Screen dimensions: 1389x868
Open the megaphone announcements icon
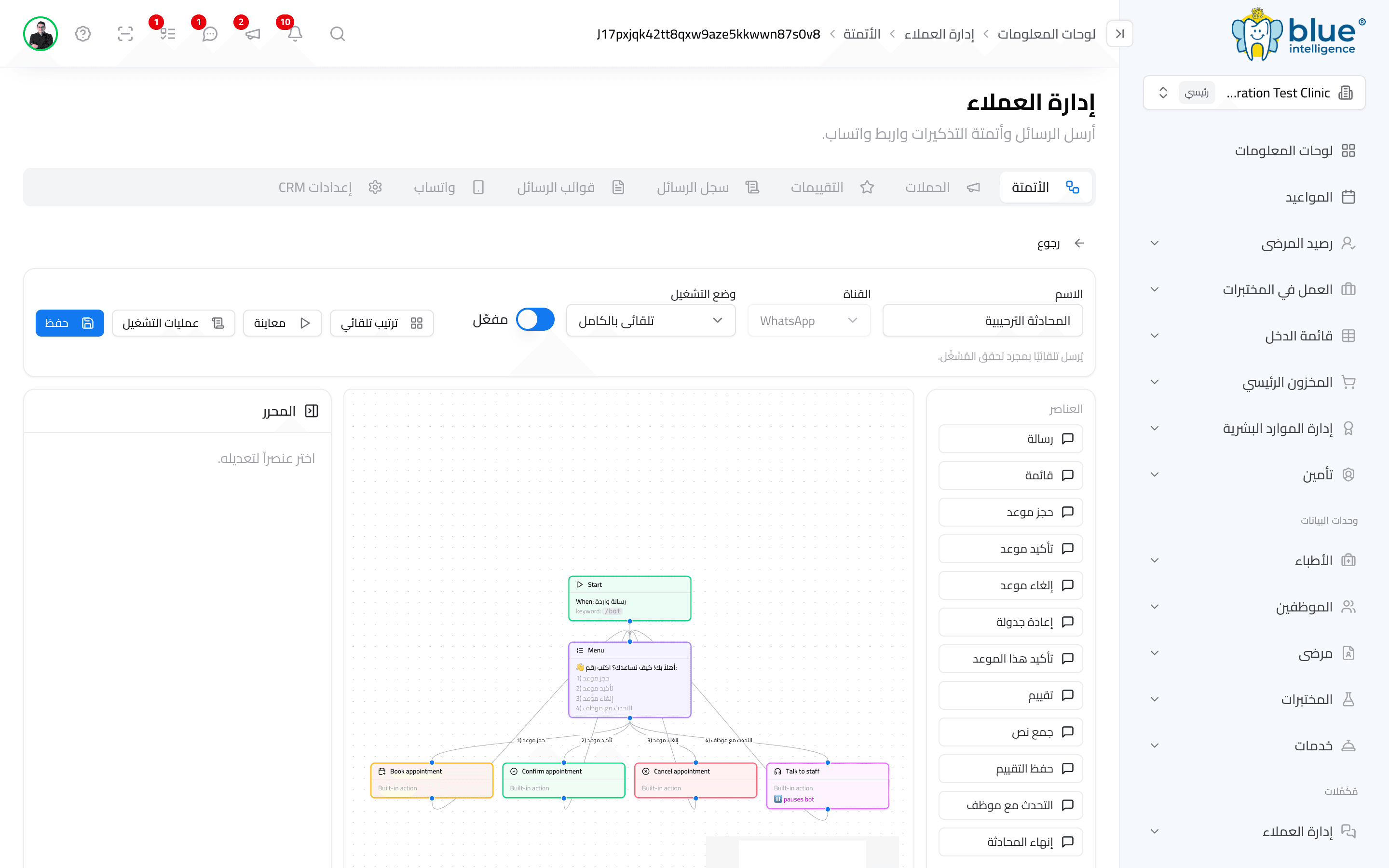point(253,34)
